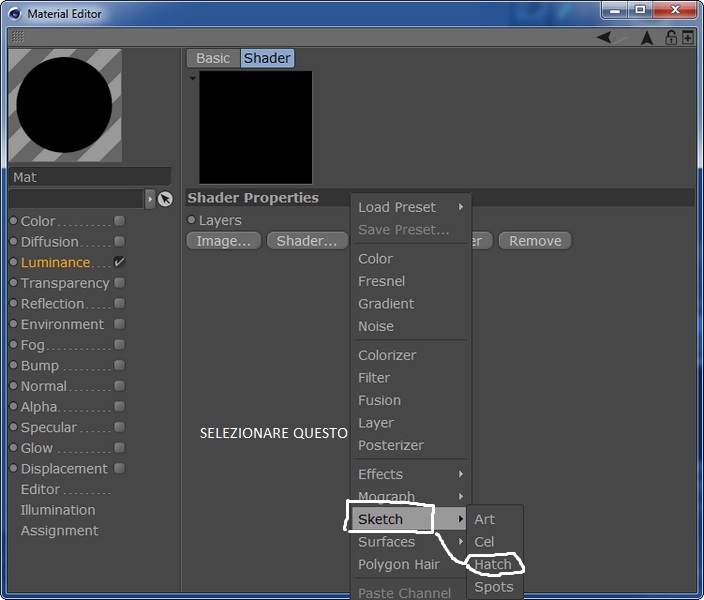
Task: Click the small arrow beside the layer field
Action: pos(150,199)
